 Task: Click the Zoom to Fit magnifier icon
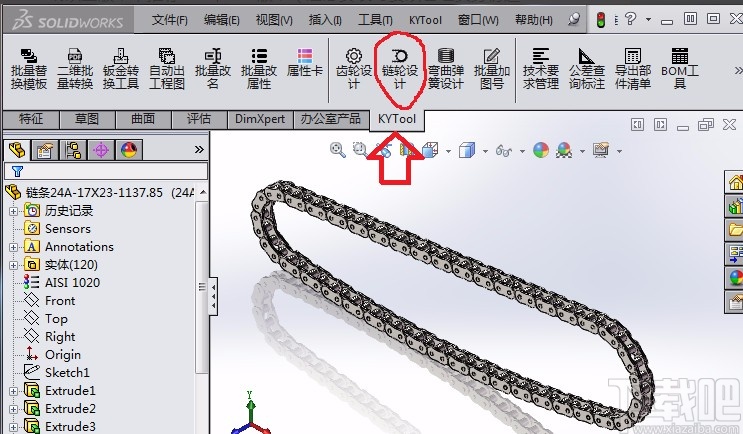(x=337, y=151)
